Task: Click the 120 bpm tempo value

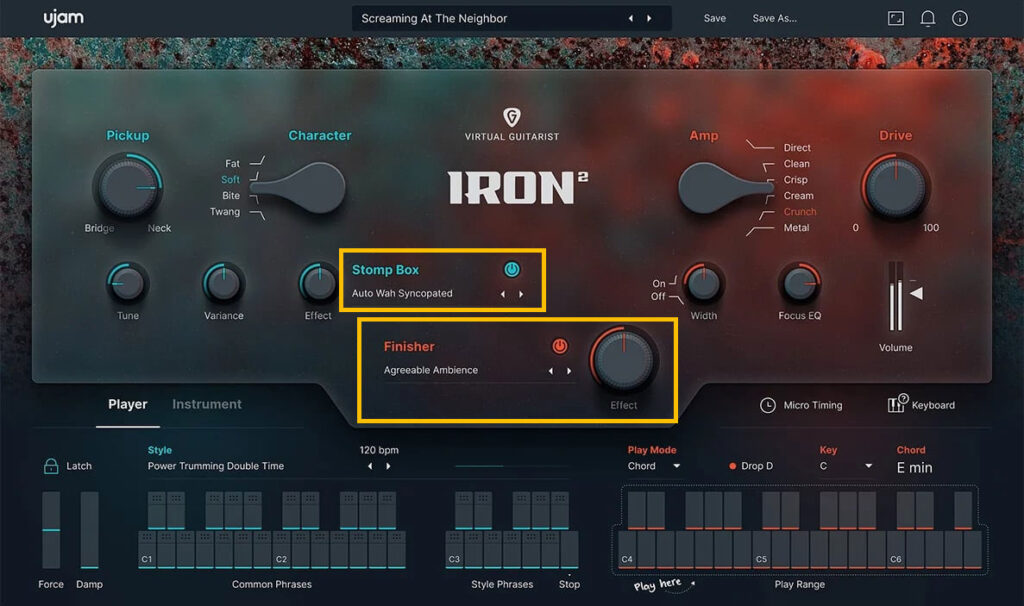Action: pyautogui.click(x=379, y=450)
